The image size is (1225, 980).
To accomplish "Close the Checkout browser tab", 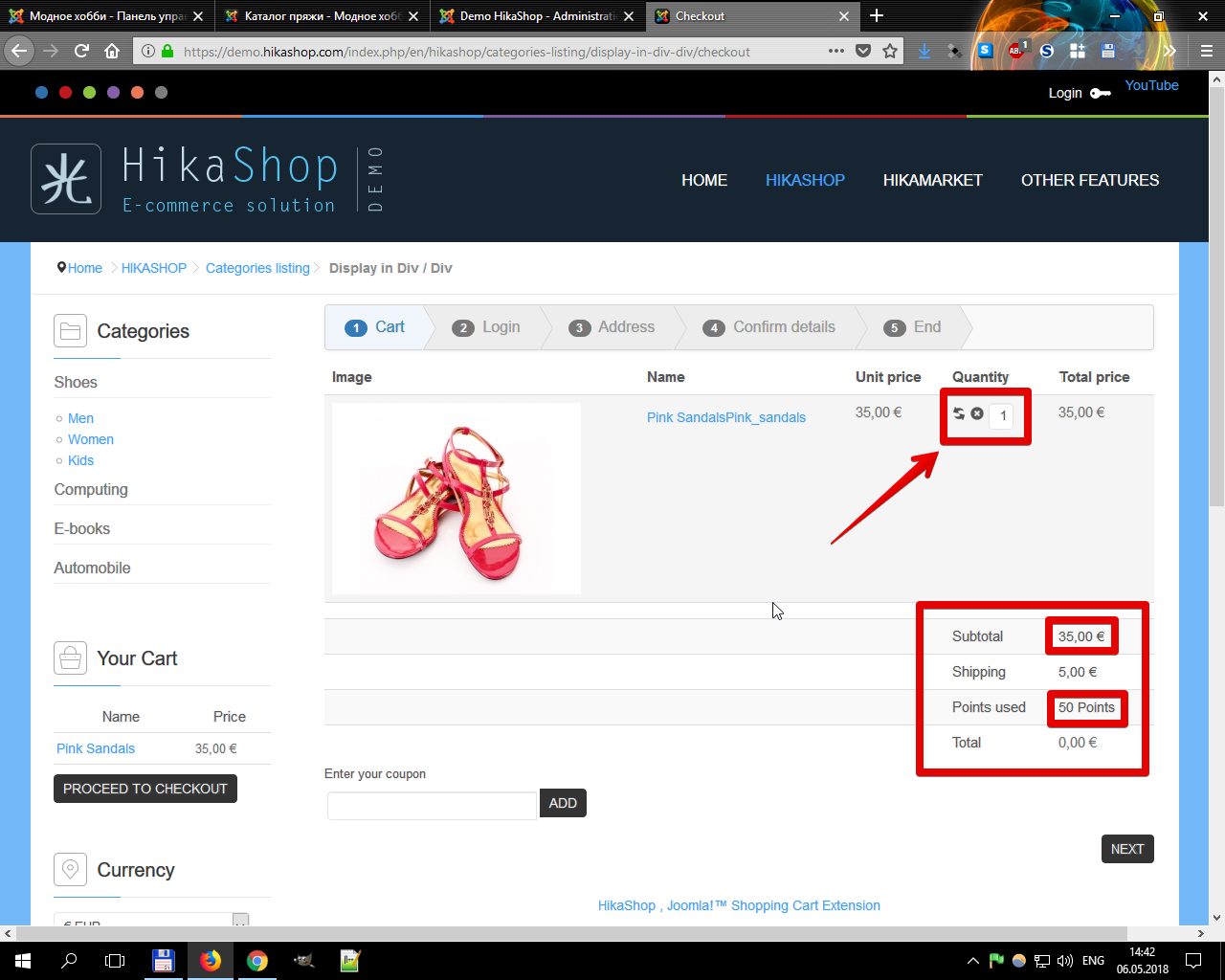I will coord(844,16).
